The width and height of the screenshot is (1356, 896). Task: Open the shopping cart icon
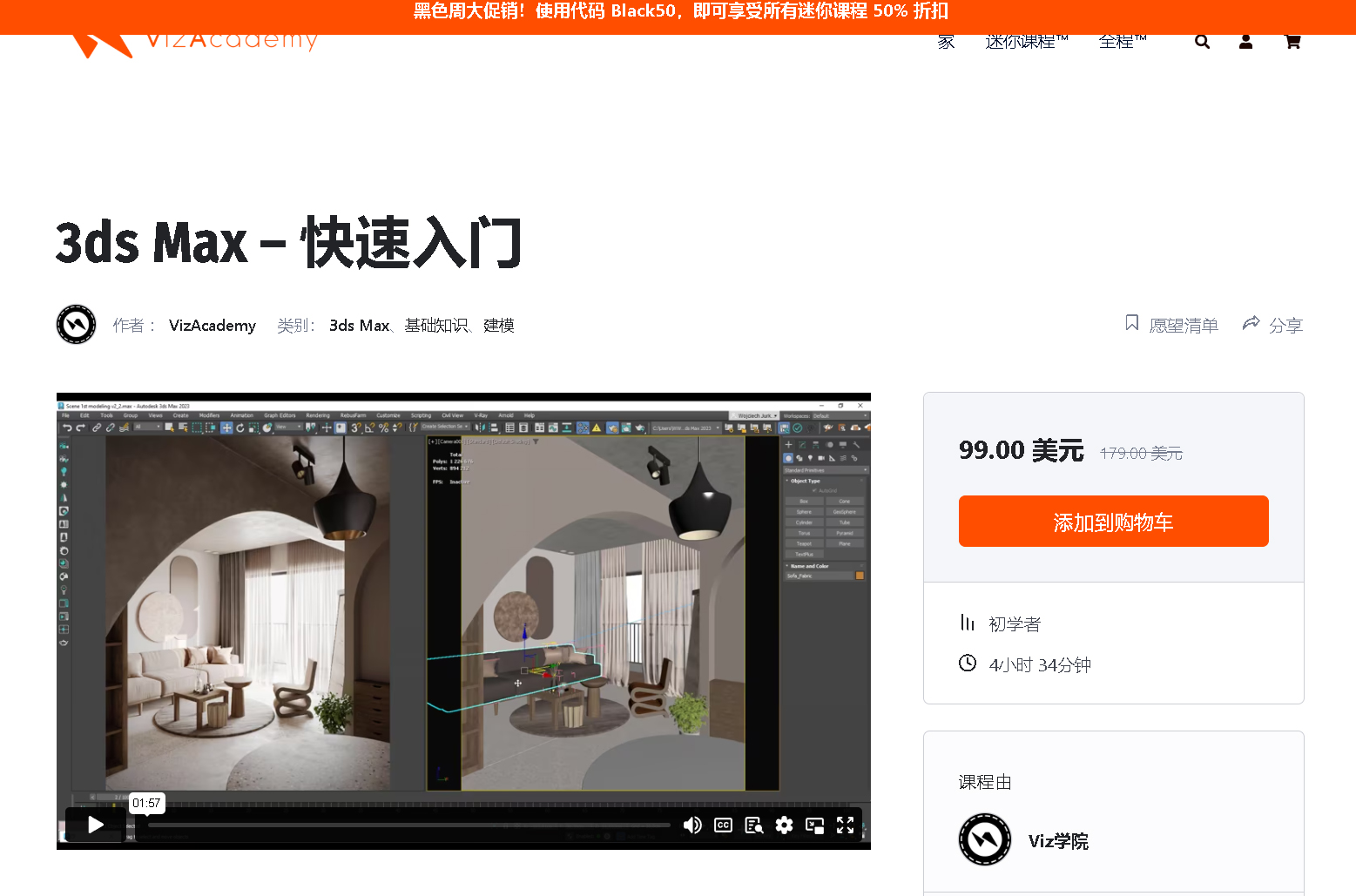pos(1292,42)
